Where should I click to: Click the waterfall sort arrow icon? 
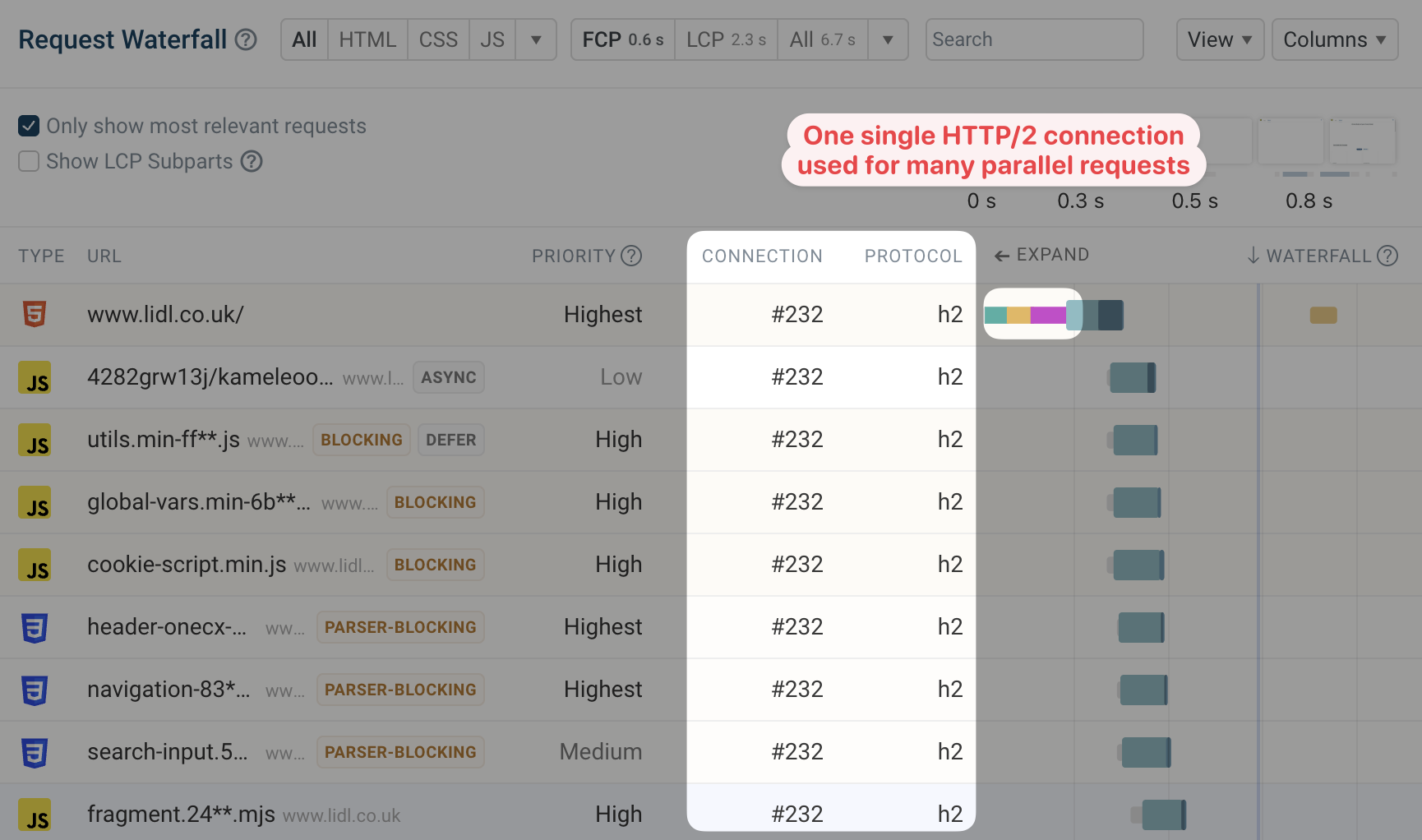click(1253, 256)
